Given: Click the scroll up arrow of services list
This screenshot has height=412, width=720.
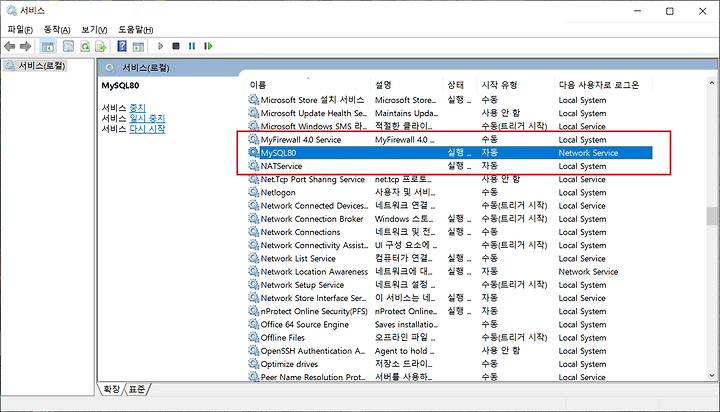Looking at the screenshot, I should 712,83.
